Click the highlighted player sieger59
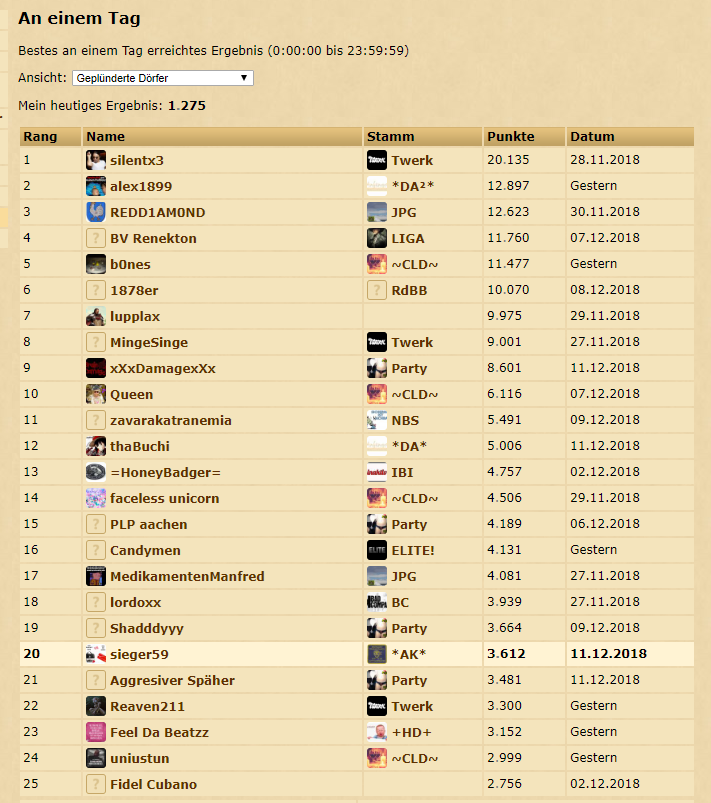 tap(139, 654)
